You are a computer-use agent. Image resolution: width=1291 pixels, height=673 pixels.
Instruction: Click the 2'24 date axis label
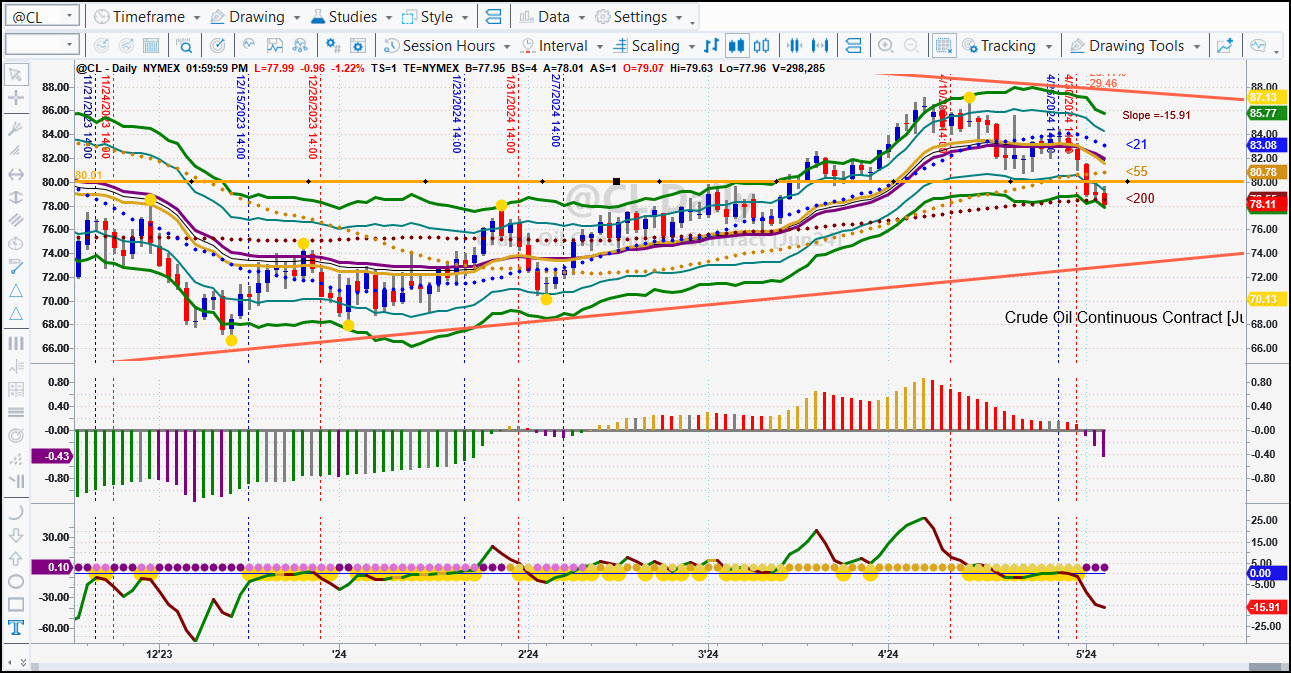click(x=528, y=654)
